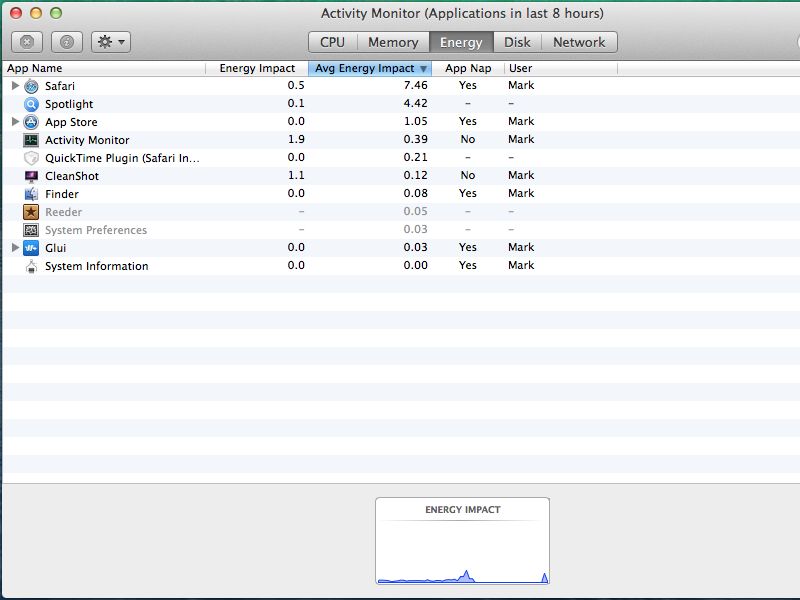Click QuickTime Plugin's 0.21 average value

click(415, 157)
